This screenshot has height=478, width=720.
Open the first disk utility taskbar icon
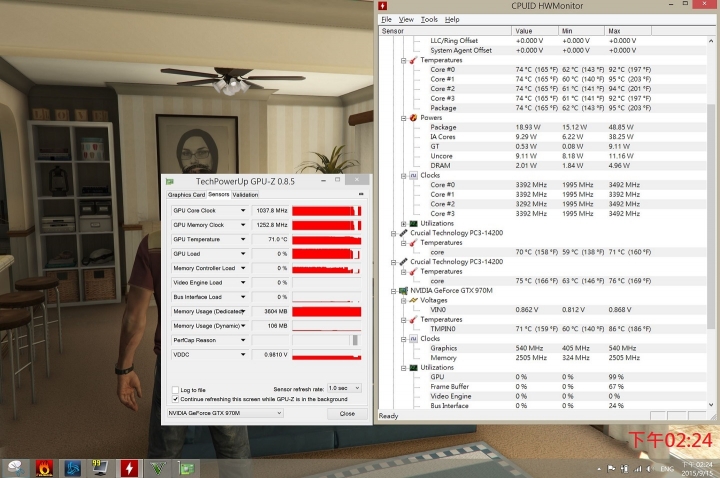coord(15,468)
